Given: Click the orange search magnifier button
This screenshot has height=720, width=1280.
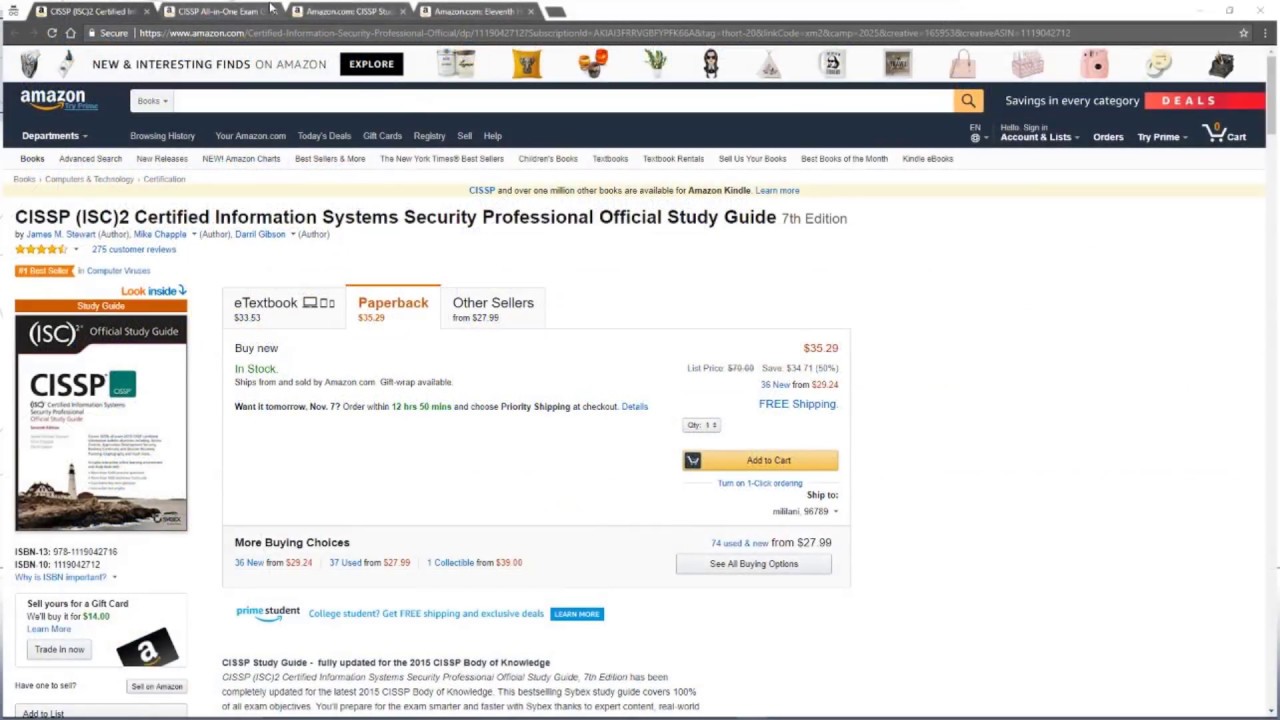Looking at the screenshot, I should point(967,101).
